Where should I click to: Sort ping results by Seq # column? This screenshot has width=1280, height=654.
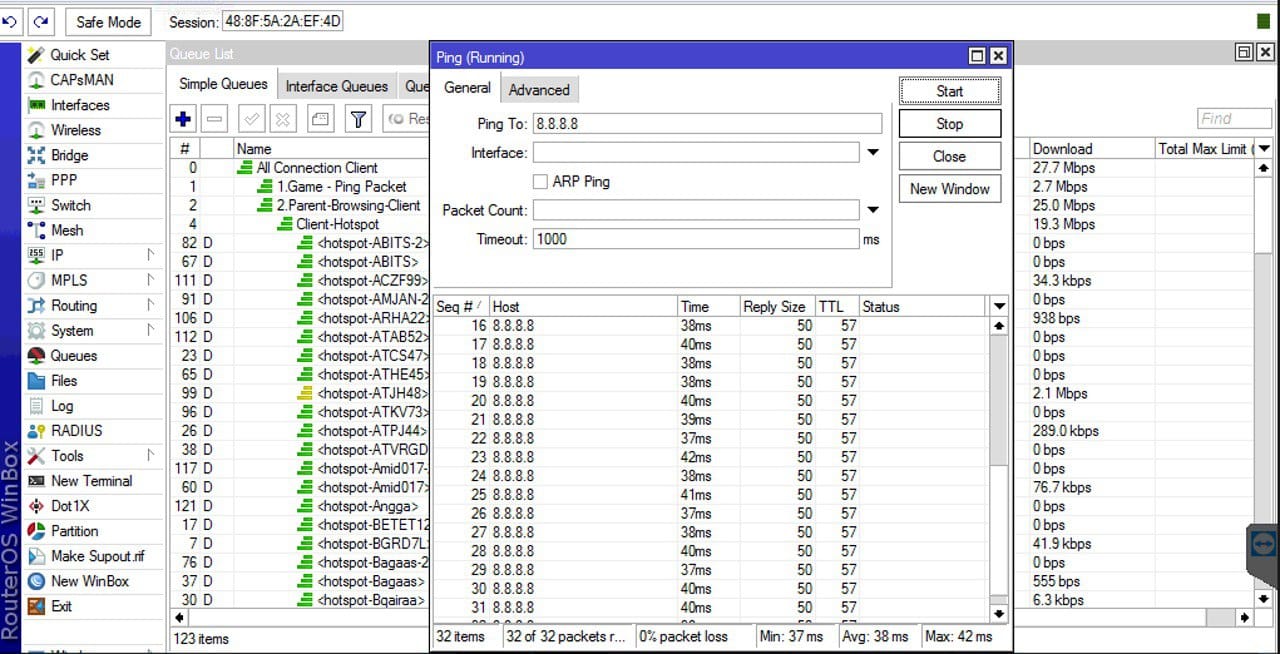click(461, 307)
